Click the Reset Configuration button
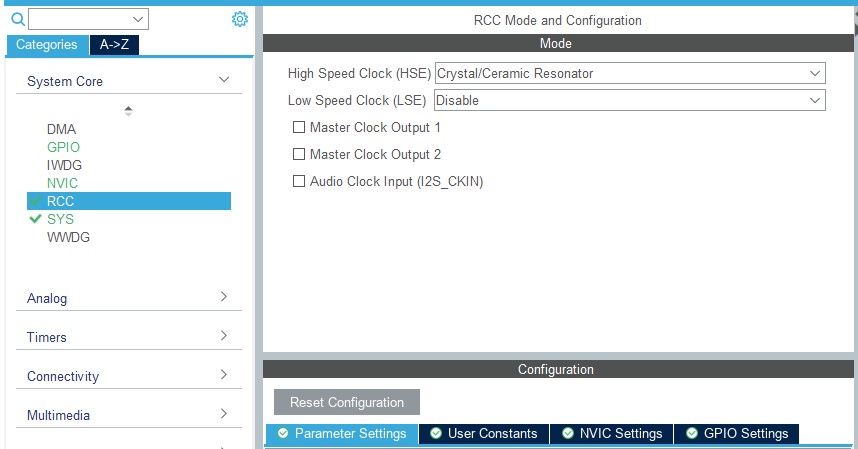The width and height of the screenshot is (858, 449). point(347,402)
